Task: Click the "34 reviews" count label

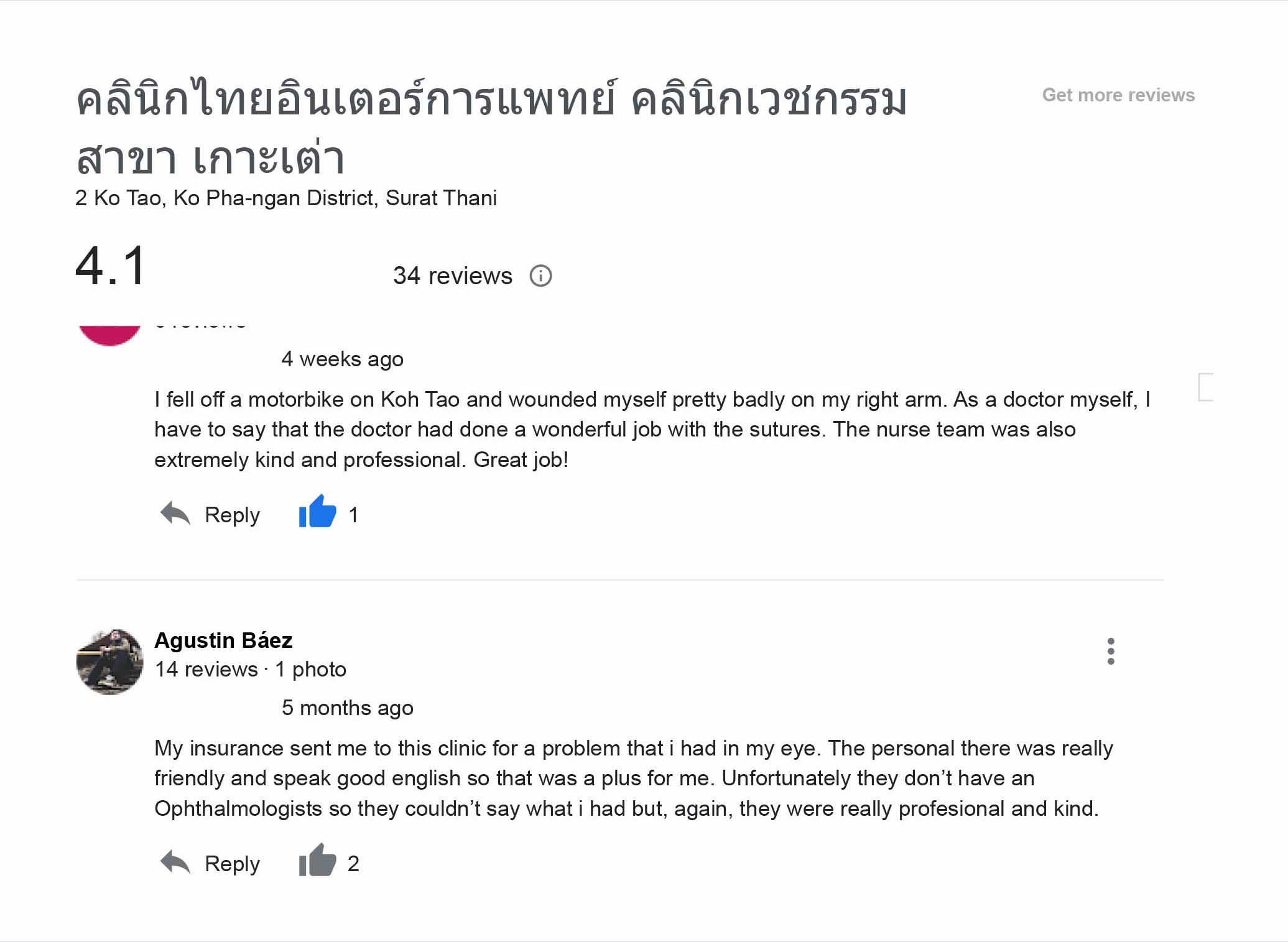Action: point(453,275)
